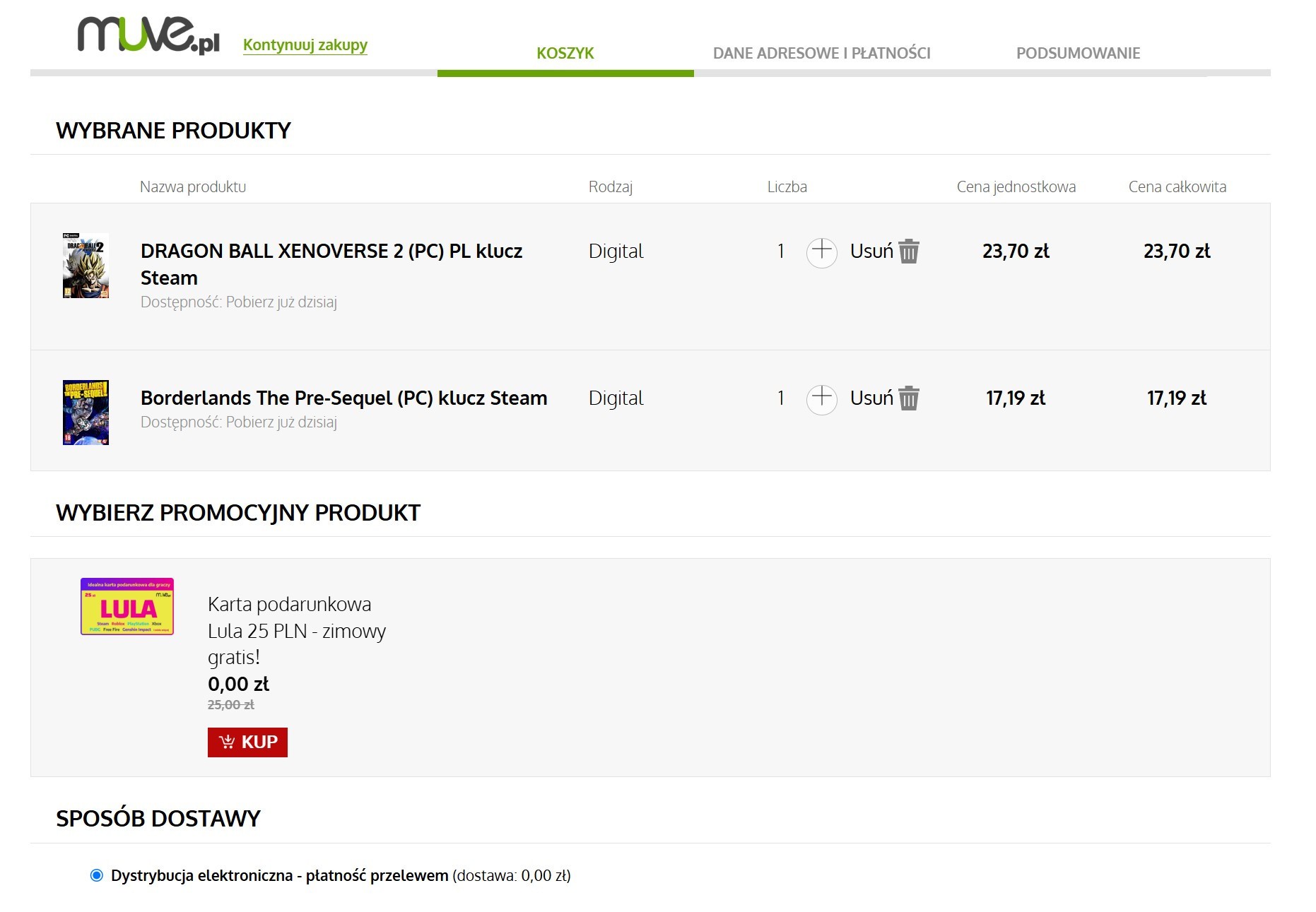Click Kontynuuj zakupy link
The height and width of the screenshot is (912, 1316).
305,45
